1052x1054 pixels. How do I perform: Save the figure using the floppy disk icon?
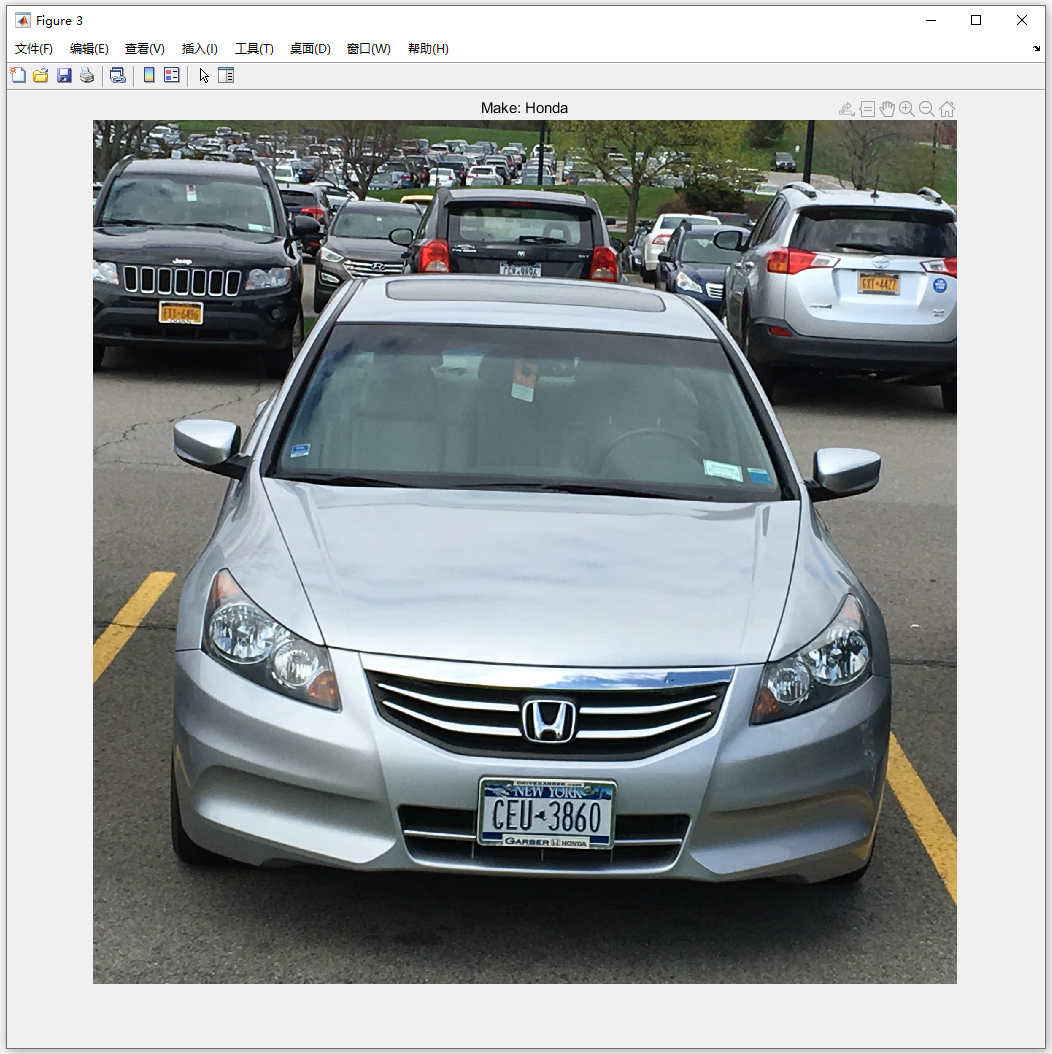click(x=64, y=75)
